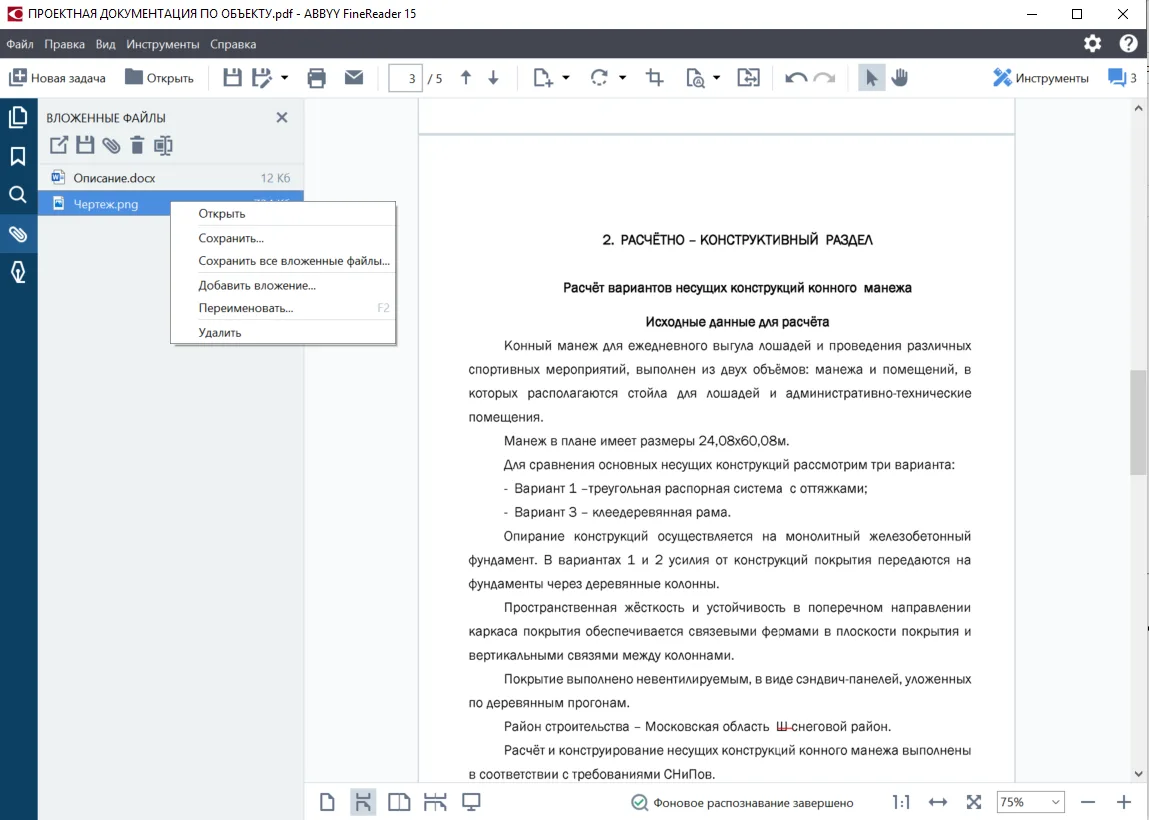Viewport: 1149px width, 820px height.
Task: Open the "Инструменты" menu in the menu bar
Action: tap(163, 44)
